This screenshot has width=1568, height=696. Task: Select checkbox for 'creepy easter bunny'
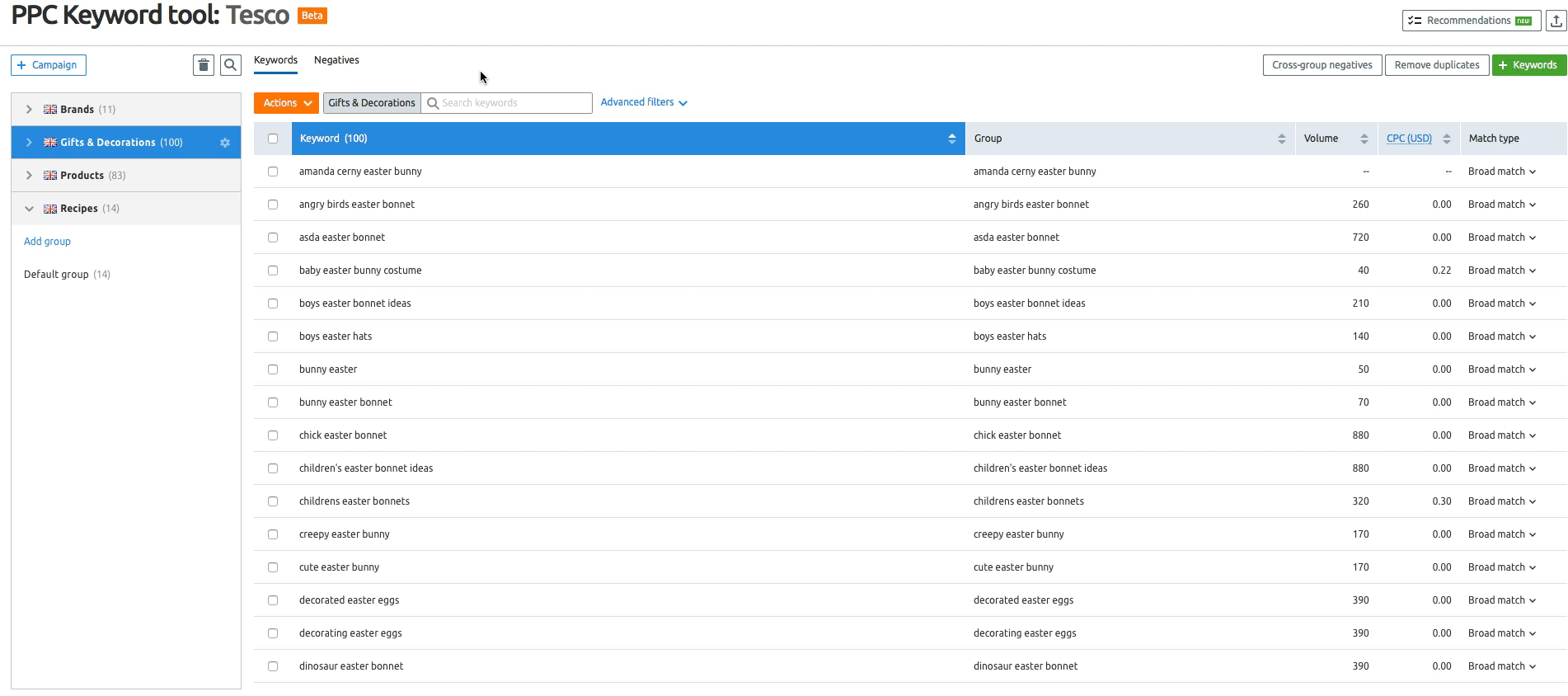(x=273, y=534)
